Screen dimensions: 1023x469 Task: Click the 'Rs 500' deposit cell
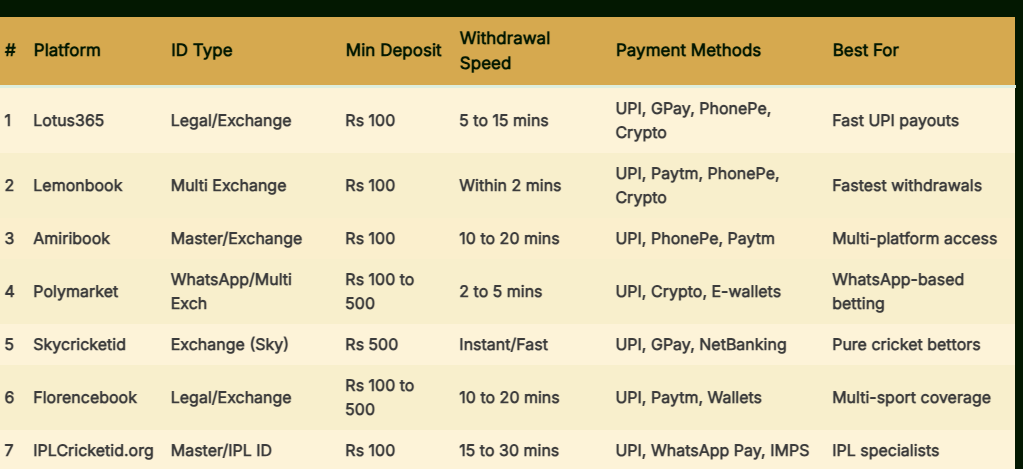tap(371, 344)
